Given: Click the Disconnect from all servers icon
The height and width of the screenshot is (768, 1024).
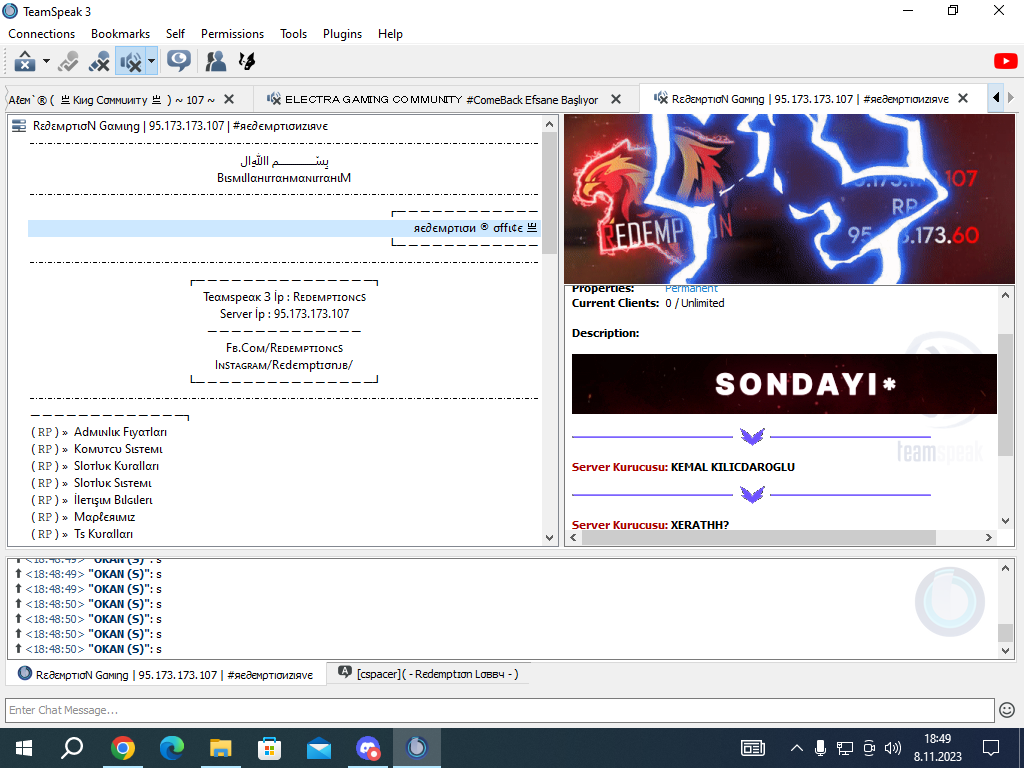Looking at the screenshot, I should pos(99,61).
